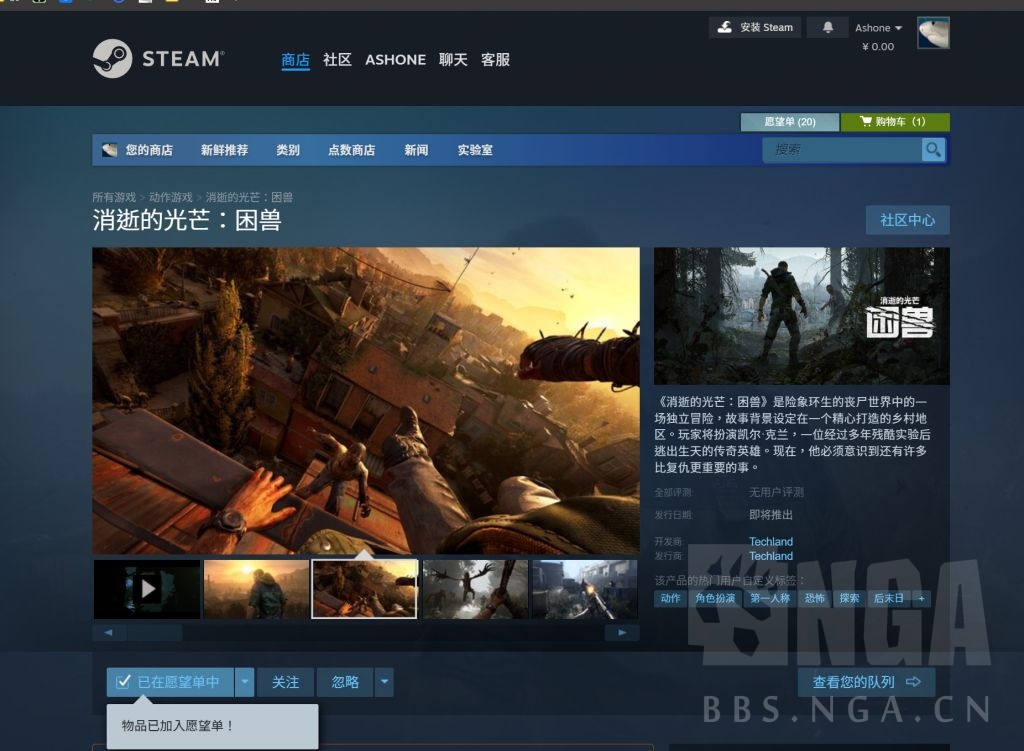
Task: Click the 即将推出 release date text
Action: point(771,515)
